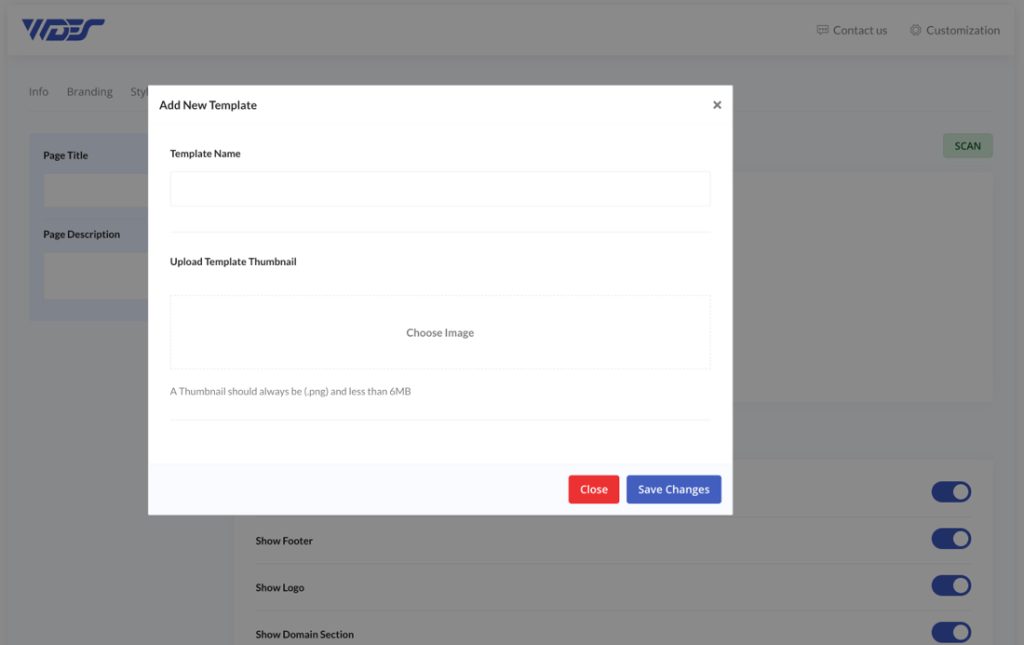Click the Page Title text box
Screen dimensions: 1024x645
pyautogui.click(x=93, y=190)
